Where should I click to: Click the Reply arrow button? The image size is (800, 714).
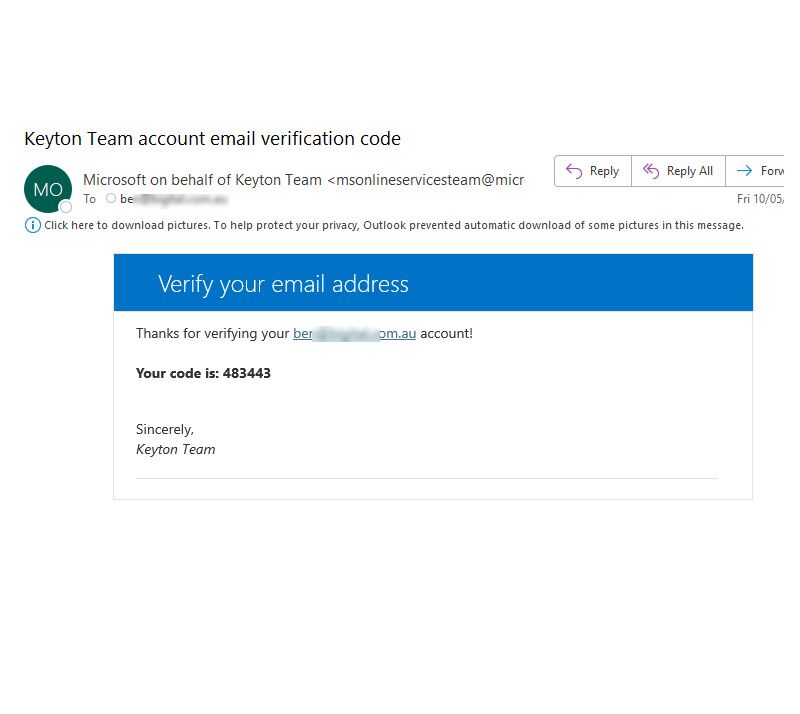coord(593,171)
